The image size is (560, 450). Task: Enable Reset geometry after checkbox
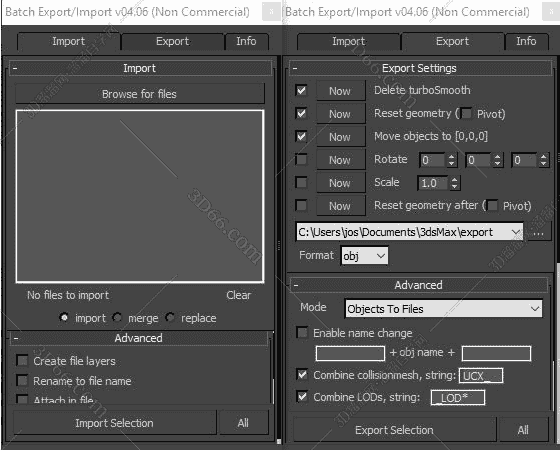(301, 205)
